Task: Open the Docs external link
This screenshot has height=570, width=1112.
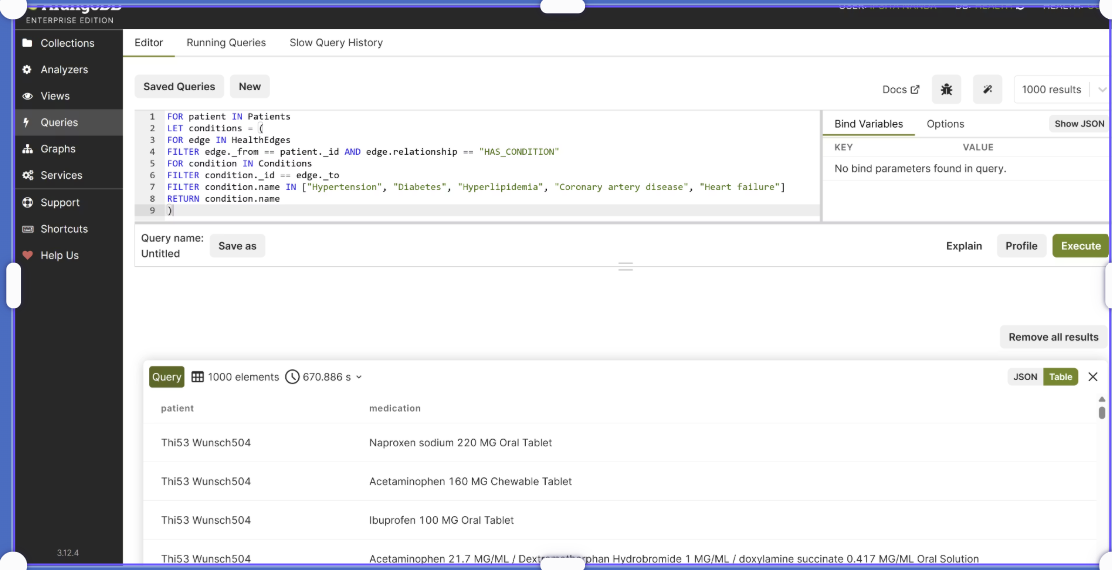Action: pyautogui.click(x=901, y=89)
